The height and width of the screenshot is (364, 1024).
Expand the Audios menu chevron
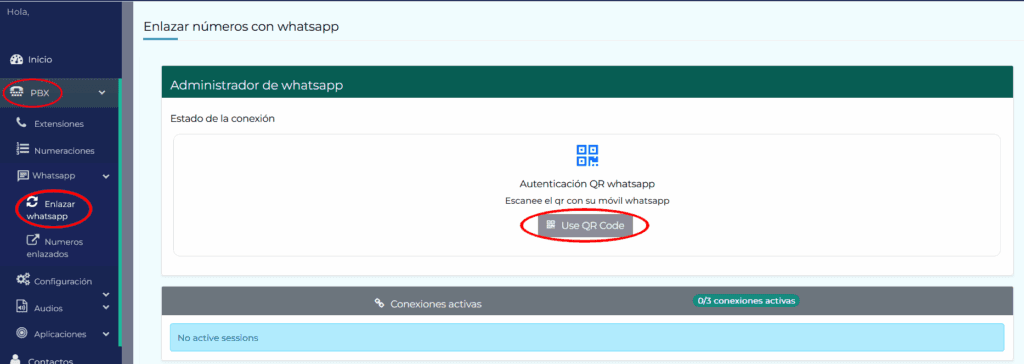106,307
